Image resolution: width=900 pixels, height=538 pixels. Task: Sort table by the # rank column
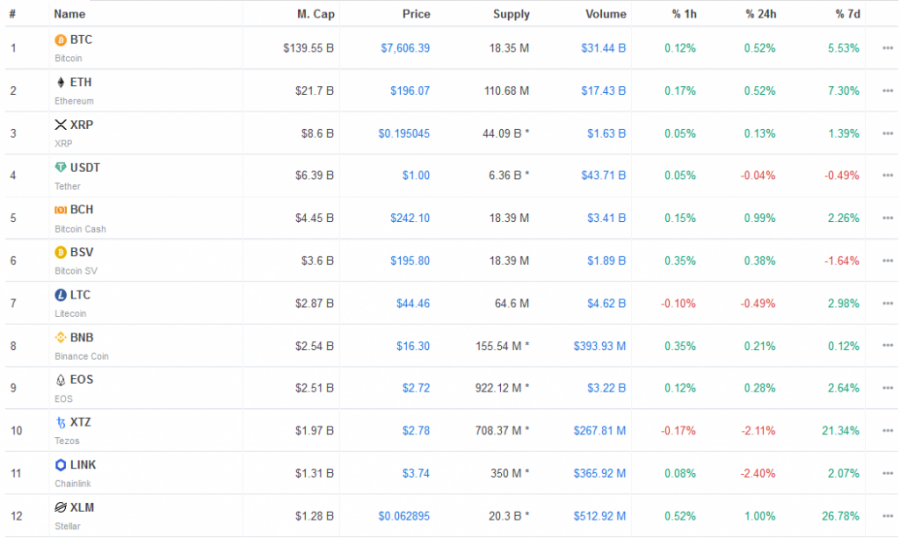13,14
